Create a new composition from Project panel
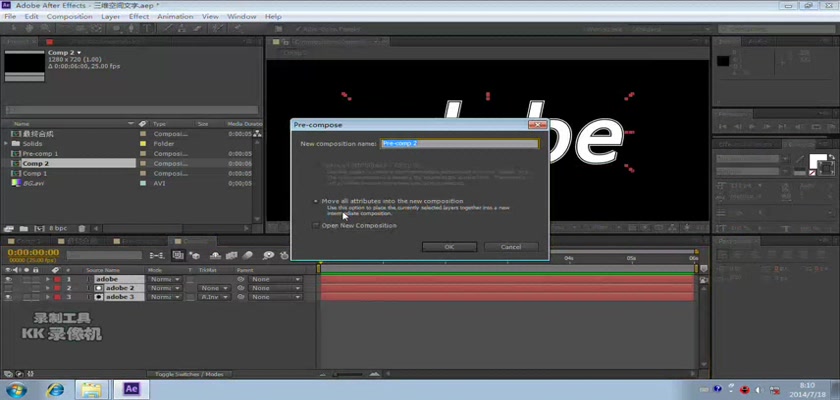Image resolution: width=840 pixels, height=400 pixels. pyautogui.click(x=40, y=228)
